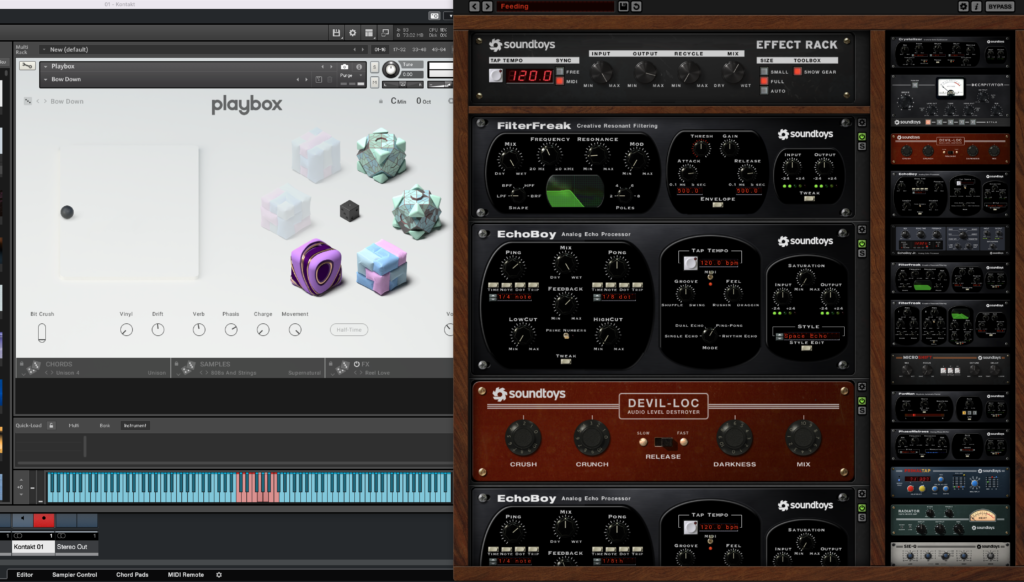Tap the Effect Rack Tap Tempo button
The width and height of the screenshot is (1024, 582).
[496, 75]
